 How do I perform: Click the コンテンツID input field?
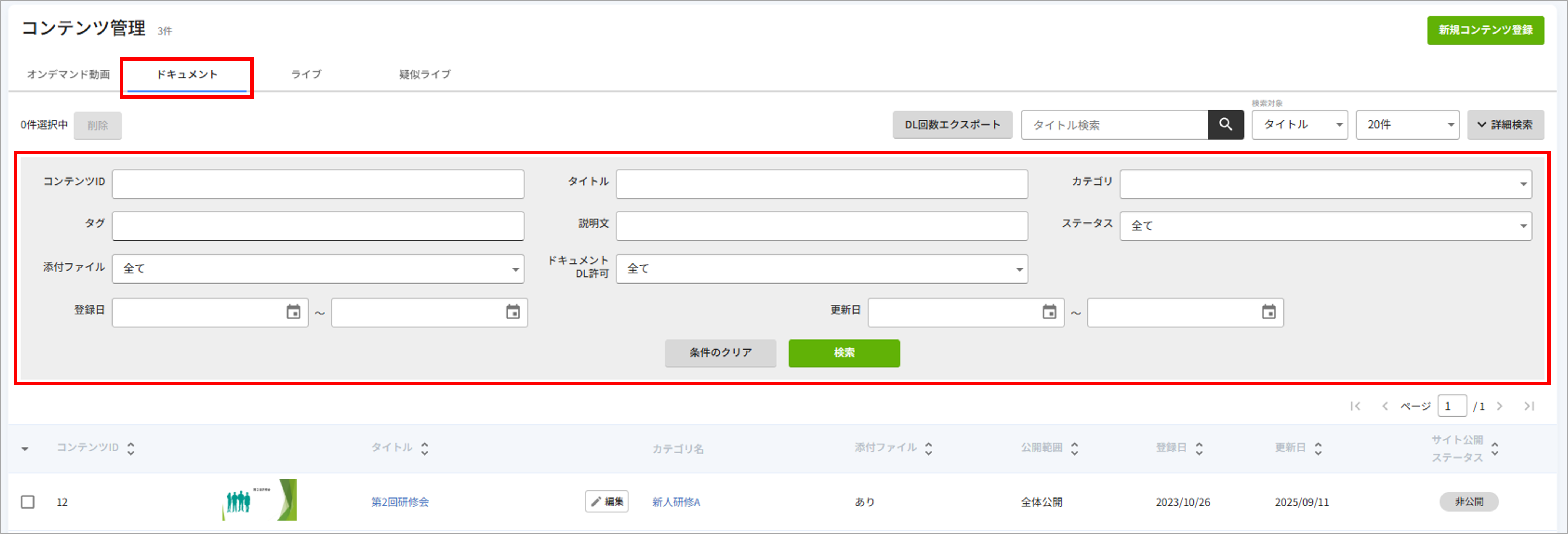pyautogui.click(x=318, y=184)
